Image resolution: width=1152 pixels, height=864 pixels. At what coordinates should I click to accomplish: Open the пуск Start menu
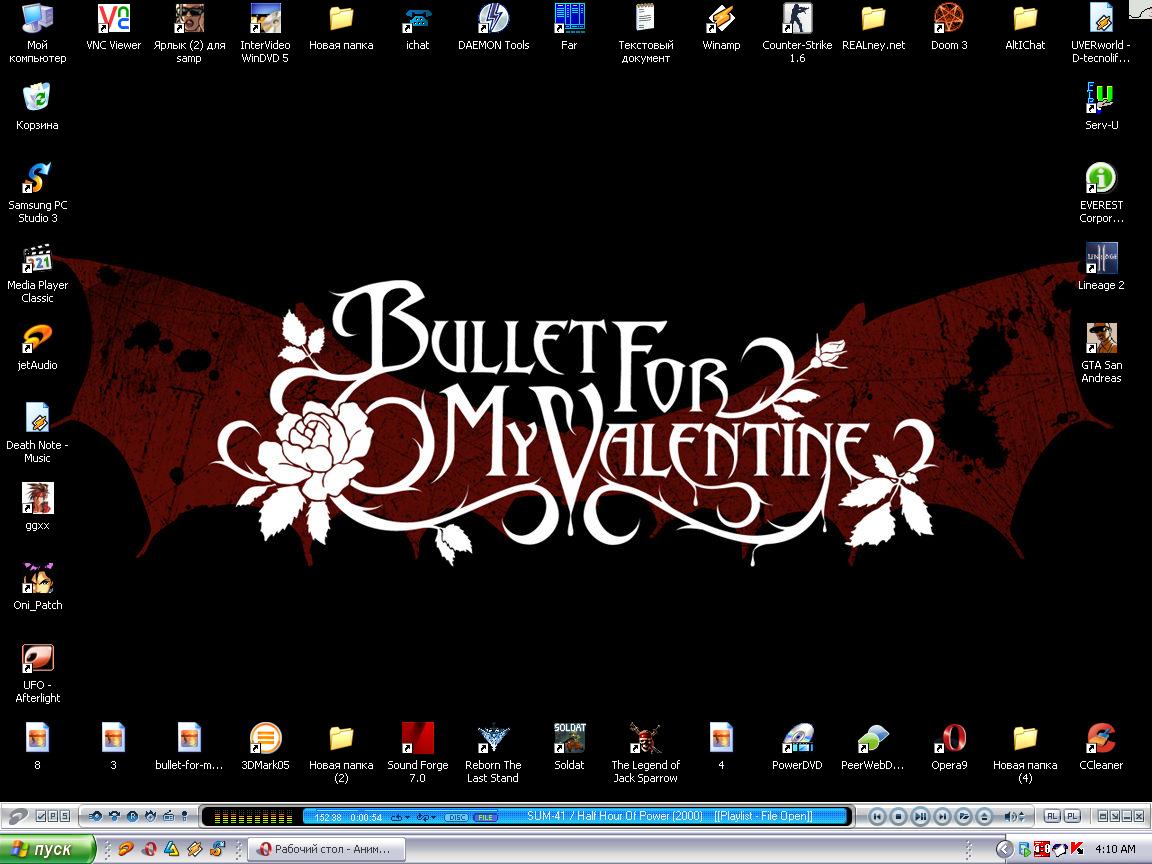pos(47,849)
